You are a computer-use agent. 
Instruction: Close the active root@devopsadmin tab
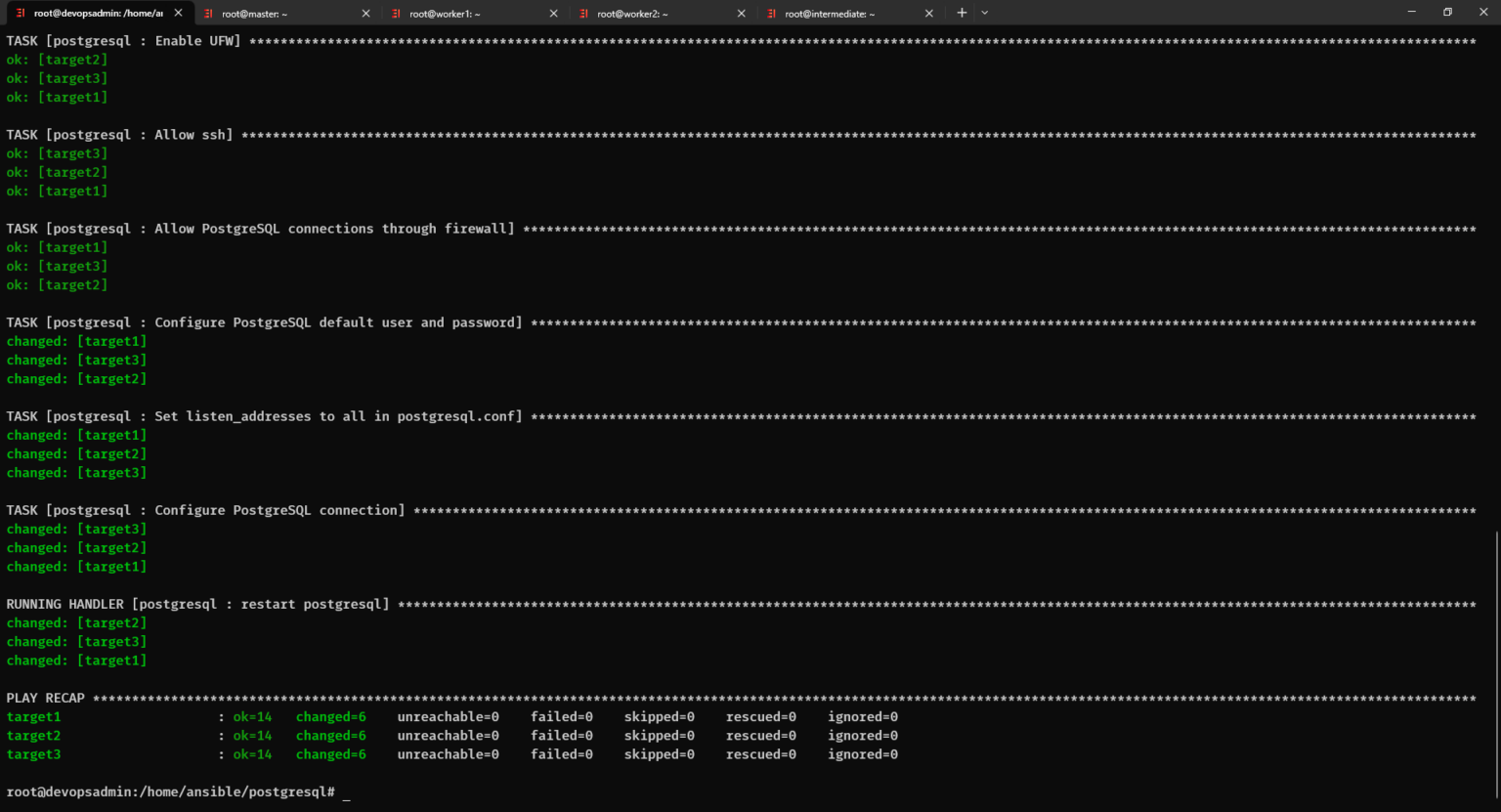point(178,13)
